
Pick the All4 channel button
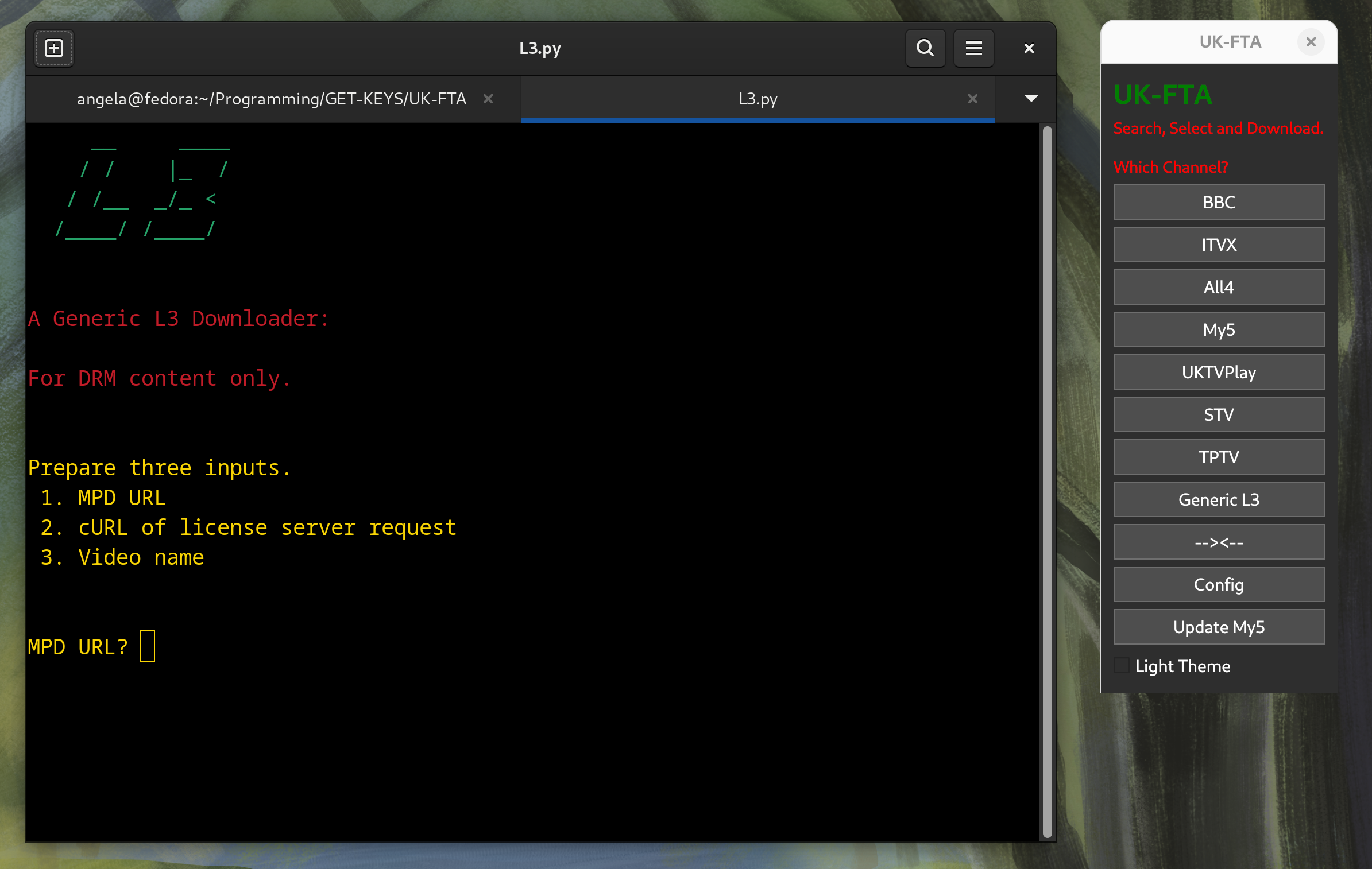coord(1218,287)
